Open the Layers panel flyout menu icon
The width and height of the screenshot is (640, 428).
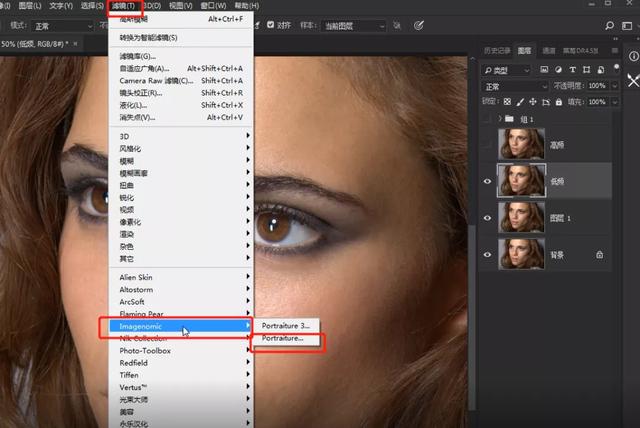[x=615, y=51]
